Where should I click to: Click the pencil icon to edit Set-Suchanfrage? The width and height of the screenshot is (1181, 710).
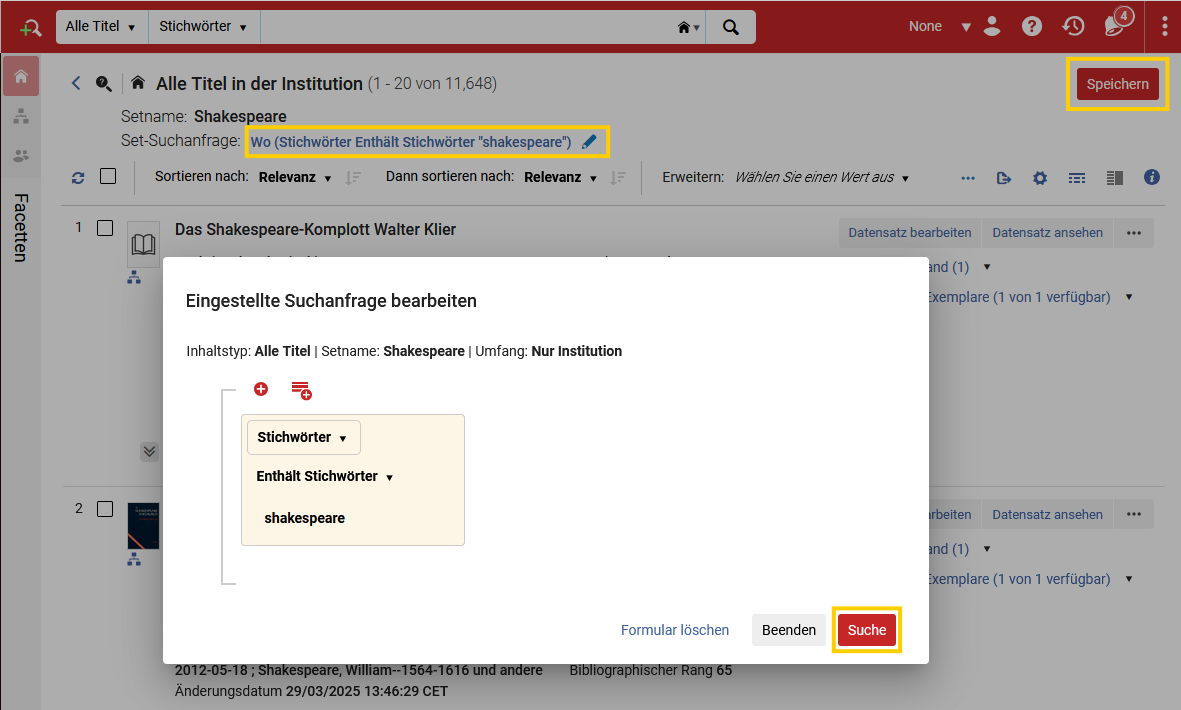click(x=589, y=142)
